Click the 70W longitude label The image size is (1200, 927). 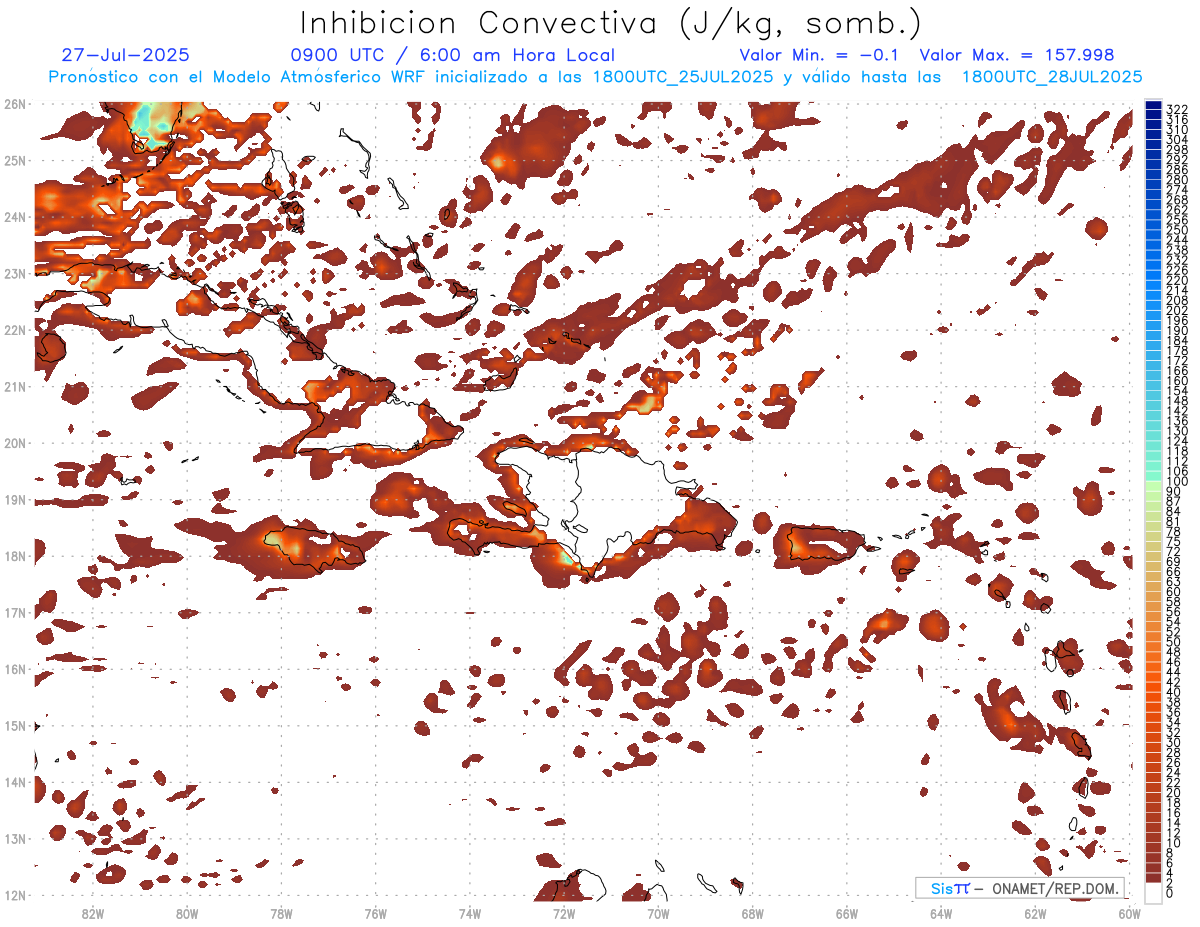coord(658,913)
